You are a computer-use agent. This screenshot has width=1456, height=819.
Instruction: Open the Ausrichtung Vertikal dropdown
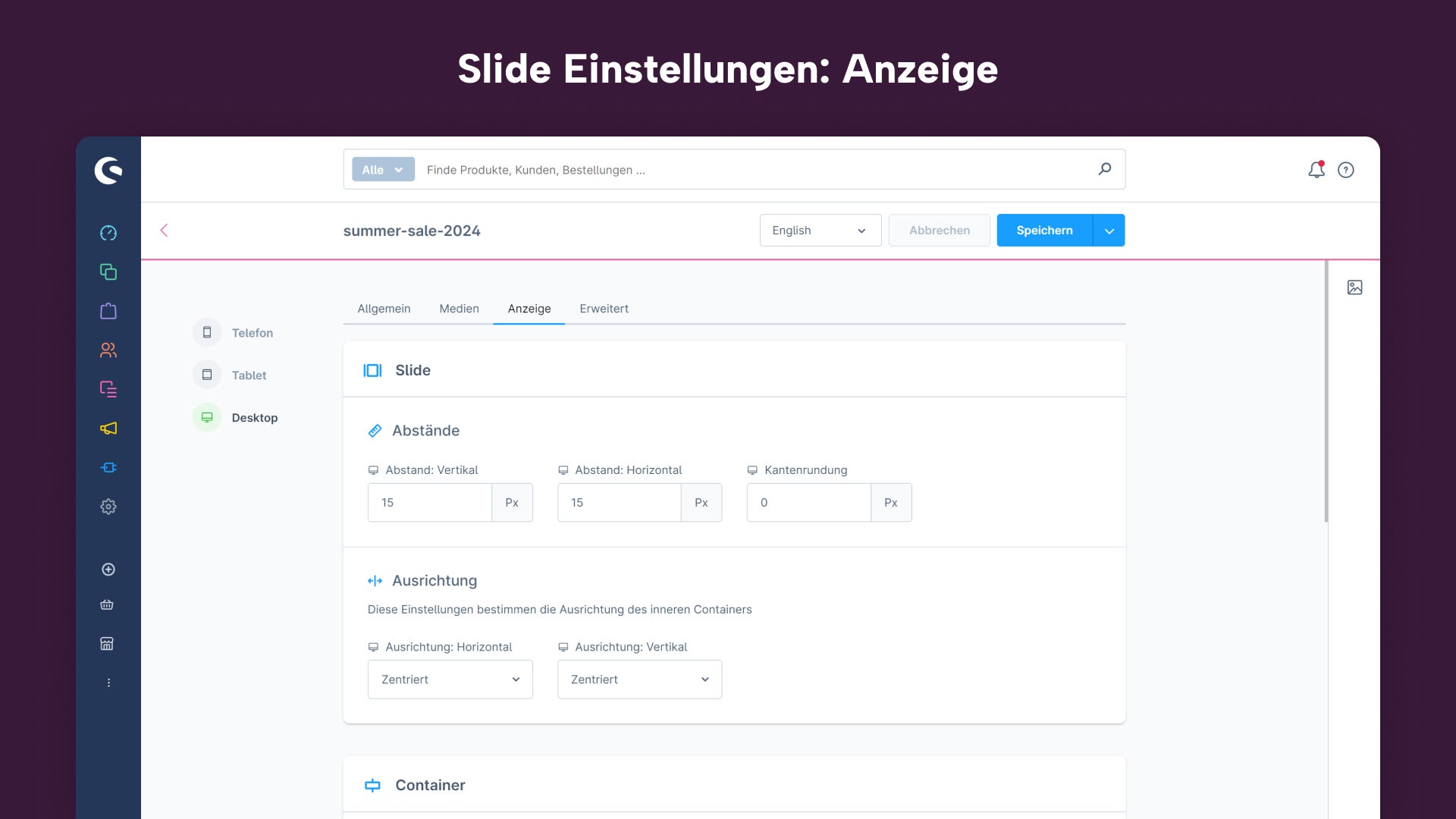[x=638, y=679]
